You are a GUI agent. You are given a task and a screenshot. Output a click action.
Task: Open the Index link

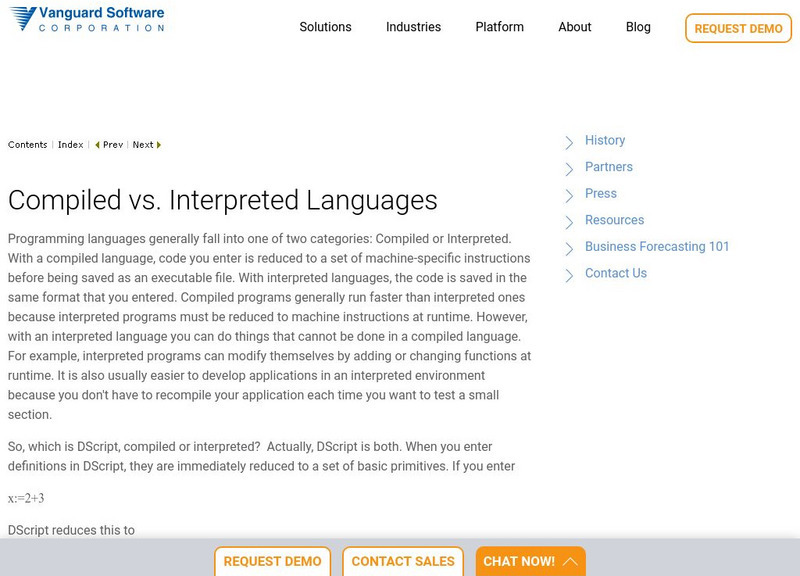pyautogui.click(x=70, y=145)
